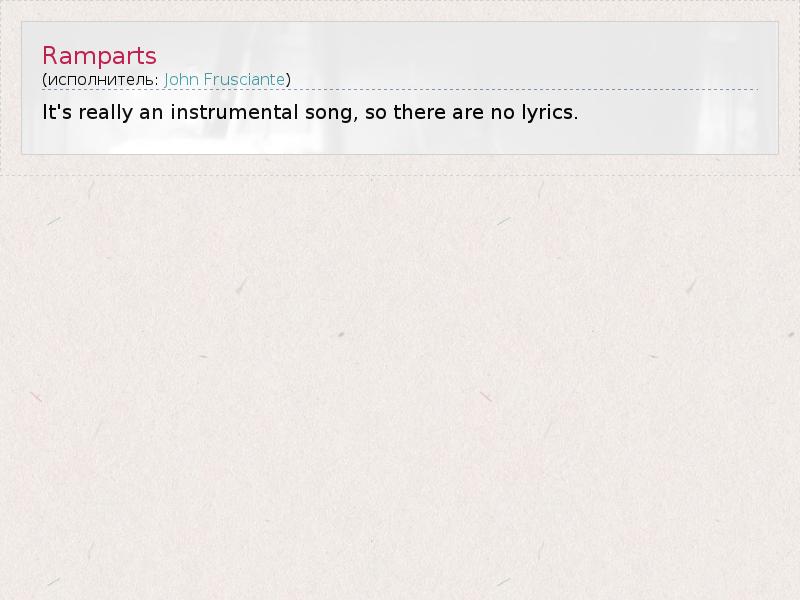
Task: Click the empty area right of Ramparts title
Action: (450, 55)
